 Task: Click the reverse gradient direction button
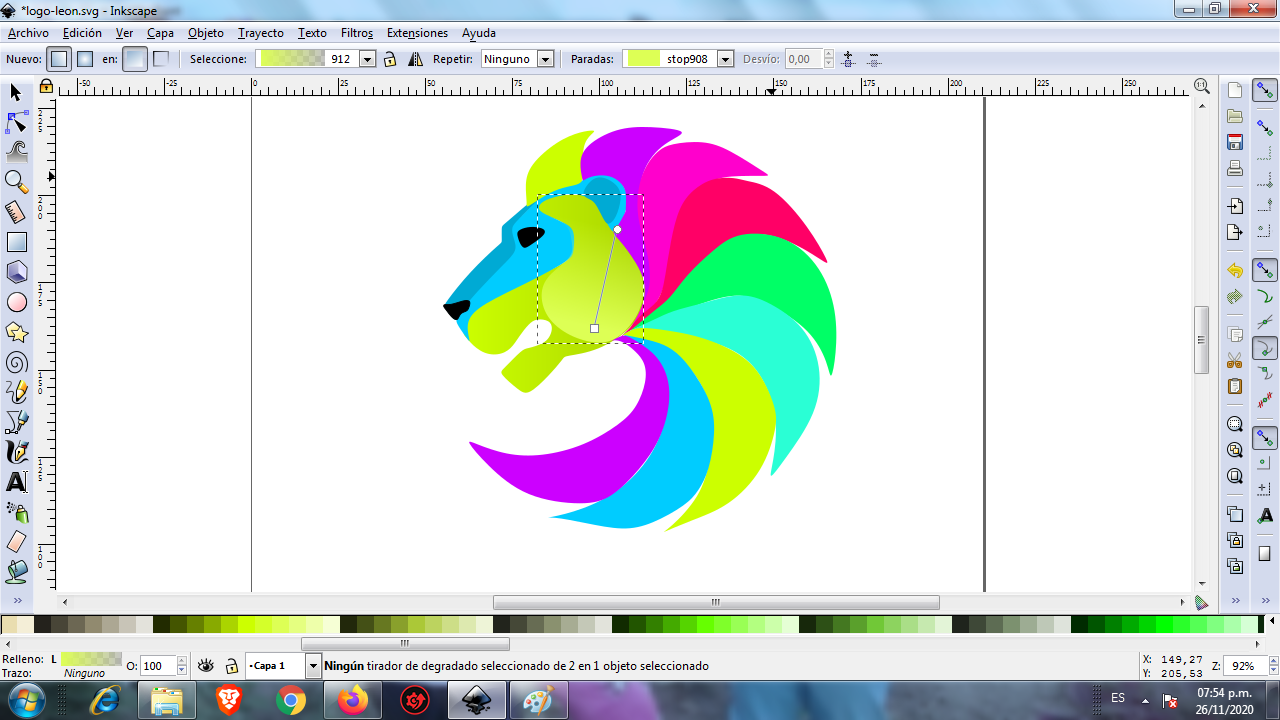point(415,59)
